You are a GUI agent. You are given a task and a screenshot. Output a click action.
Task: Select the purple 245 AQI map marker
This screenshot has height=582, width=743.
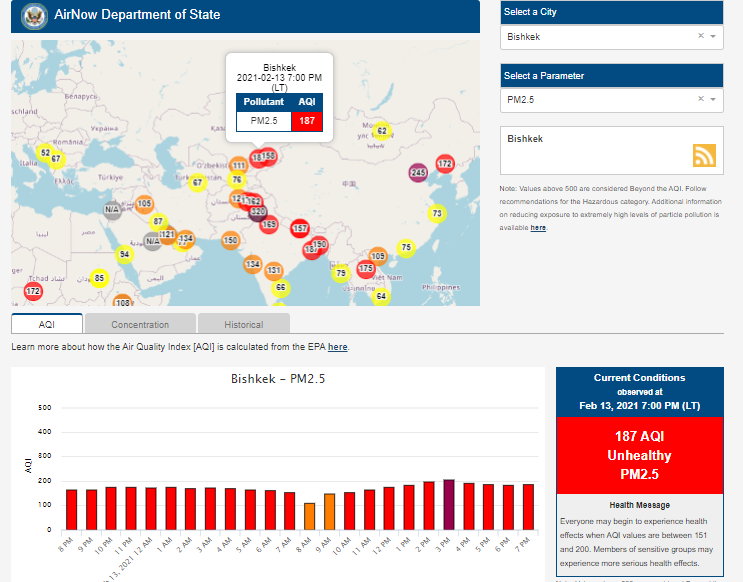tap(418, 172)
